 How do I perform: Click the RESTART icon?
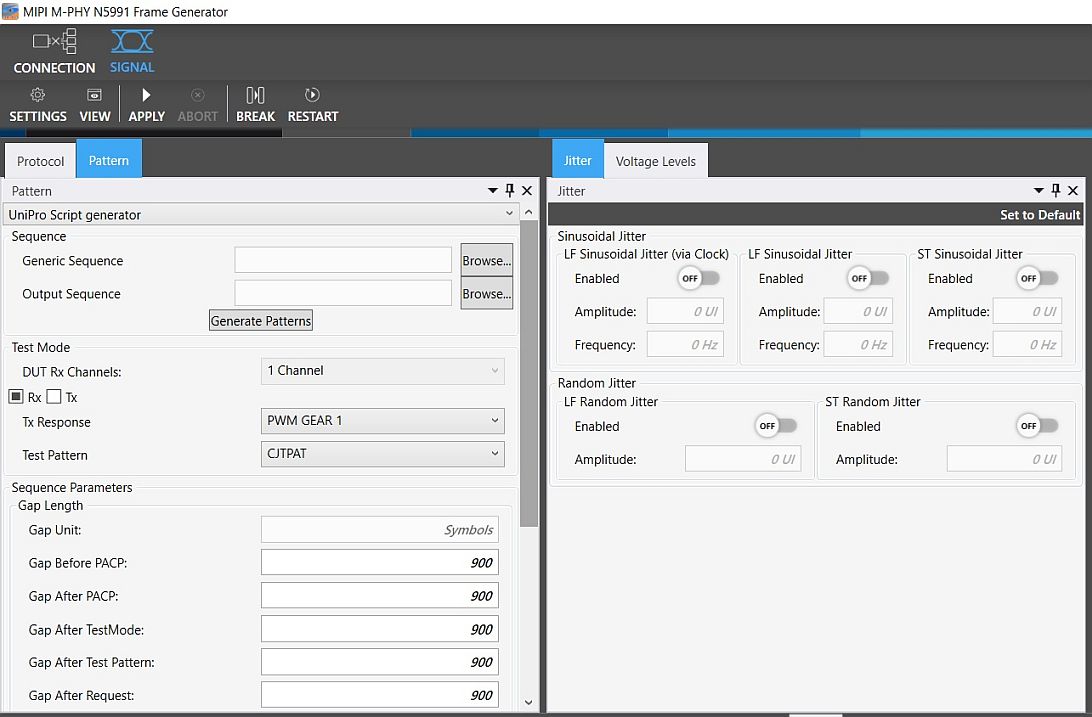[x=312, y=103]
